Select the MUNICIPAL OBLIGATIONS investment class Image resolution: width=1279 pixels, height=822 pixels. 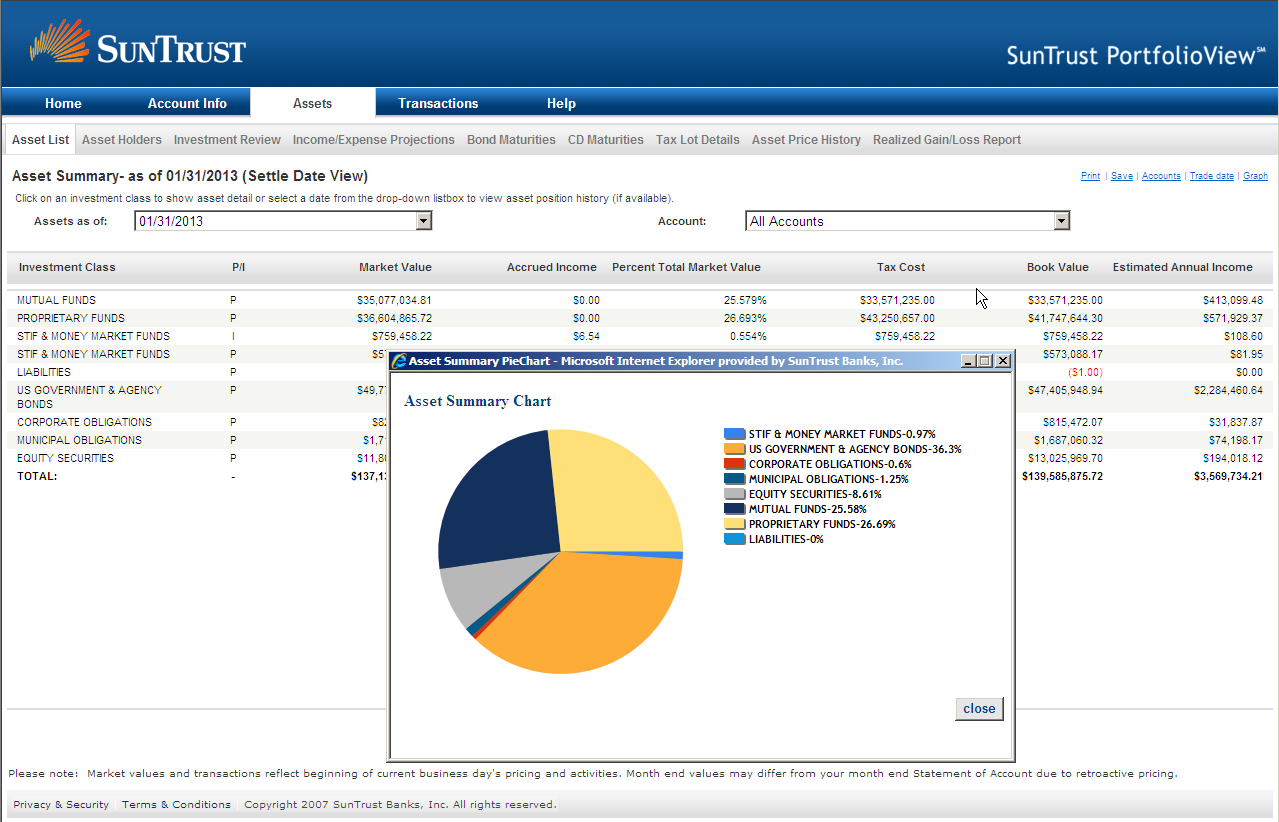[79, 440]
